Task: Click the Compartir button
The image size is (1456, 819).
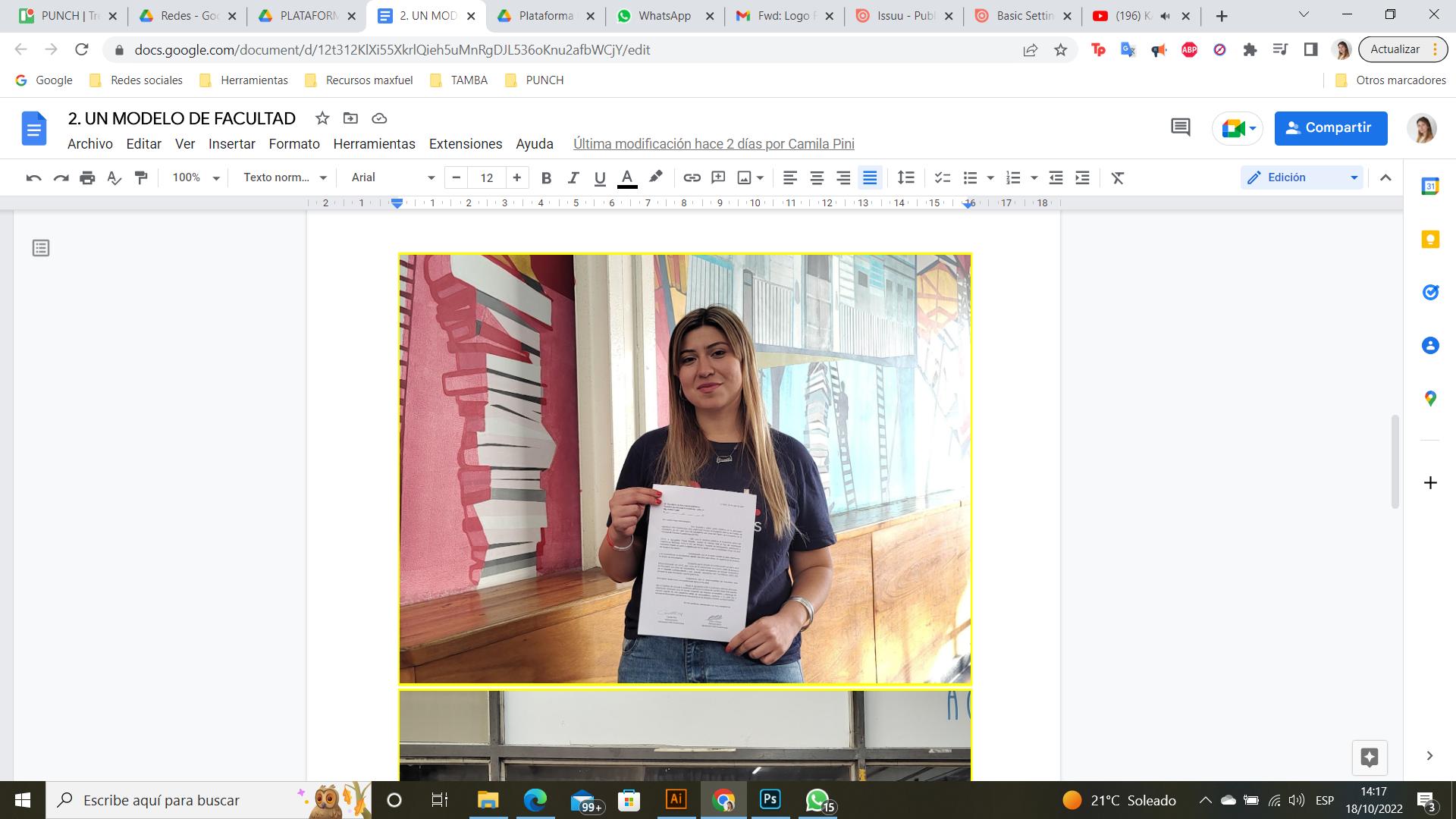Action: 1330,127
